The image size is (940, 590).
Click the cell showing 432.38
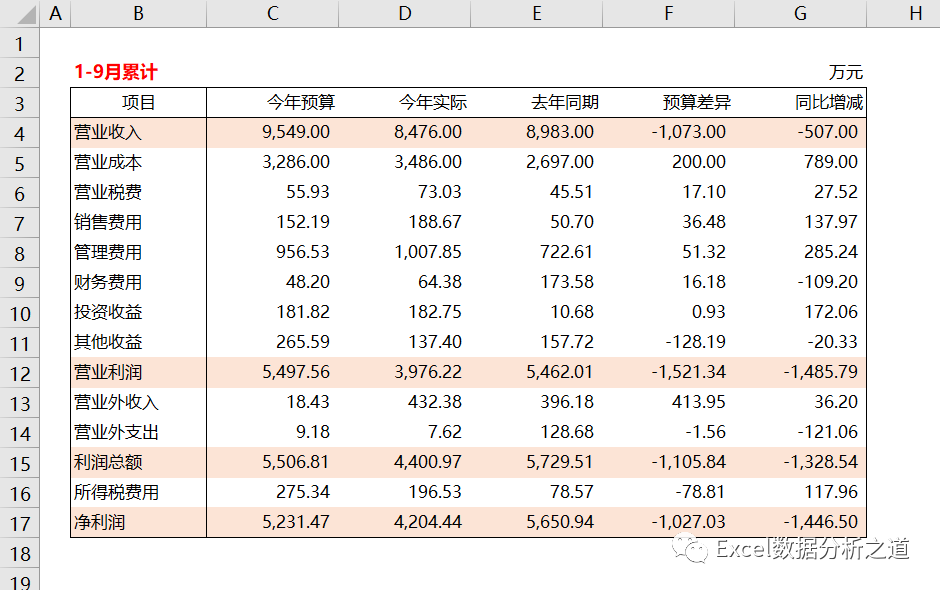pos(405,402)
